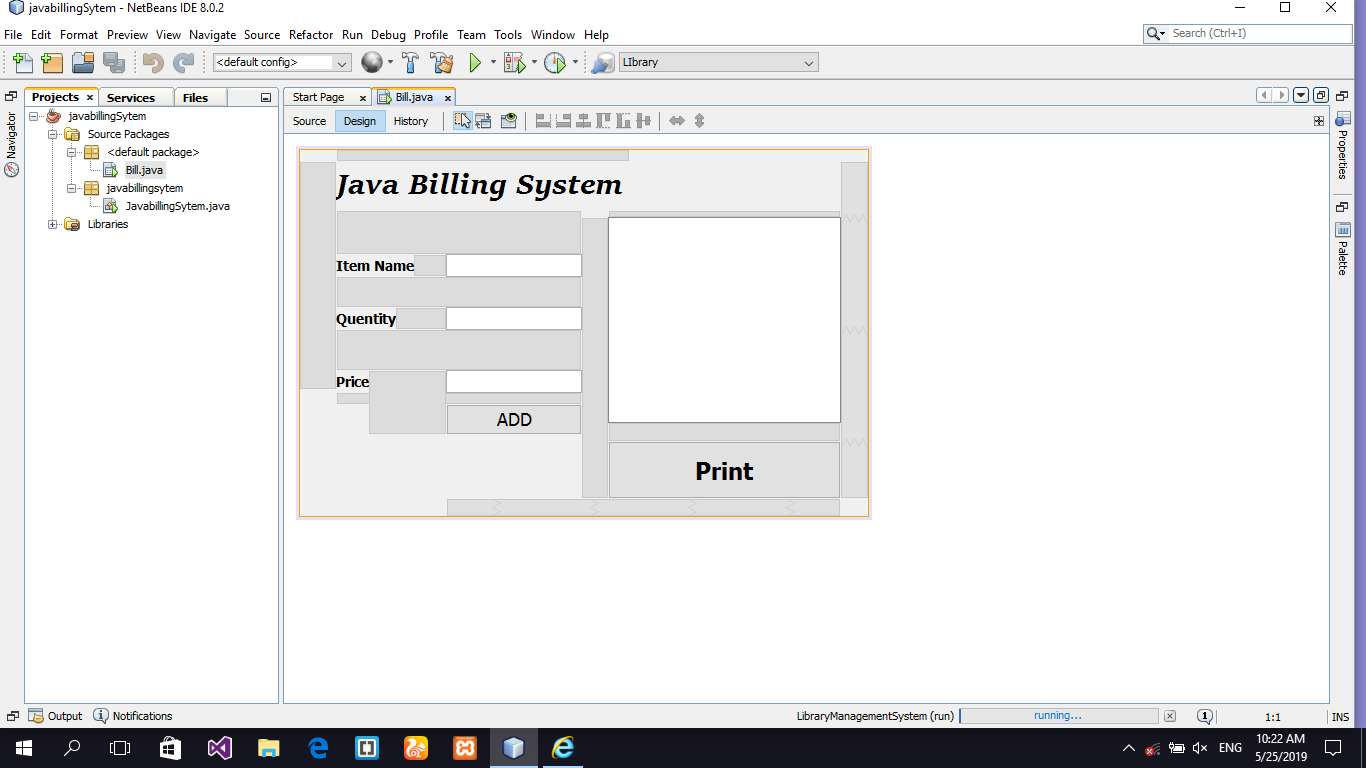Click the Save All icon
Screen dimensions: 1366x768
tap(115, 61)
